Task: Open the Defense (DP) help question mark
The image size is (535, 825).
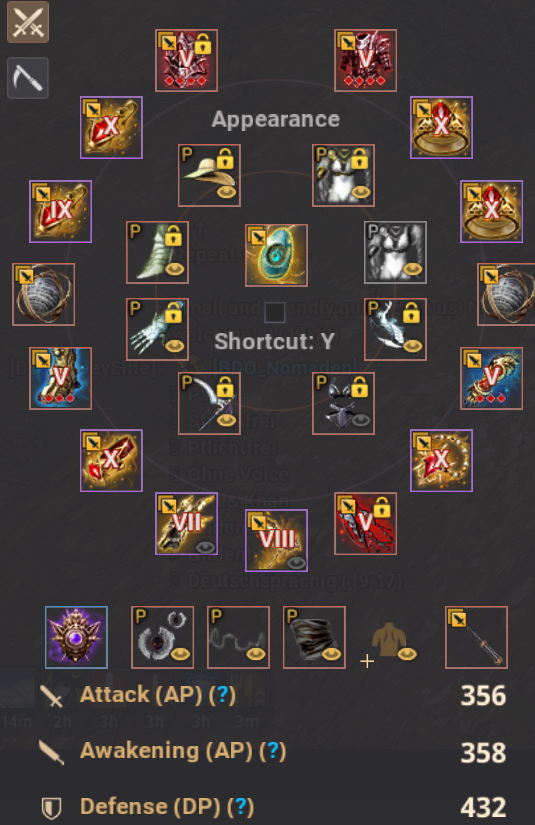Action: pyautogui.click(x=240, y=807)
